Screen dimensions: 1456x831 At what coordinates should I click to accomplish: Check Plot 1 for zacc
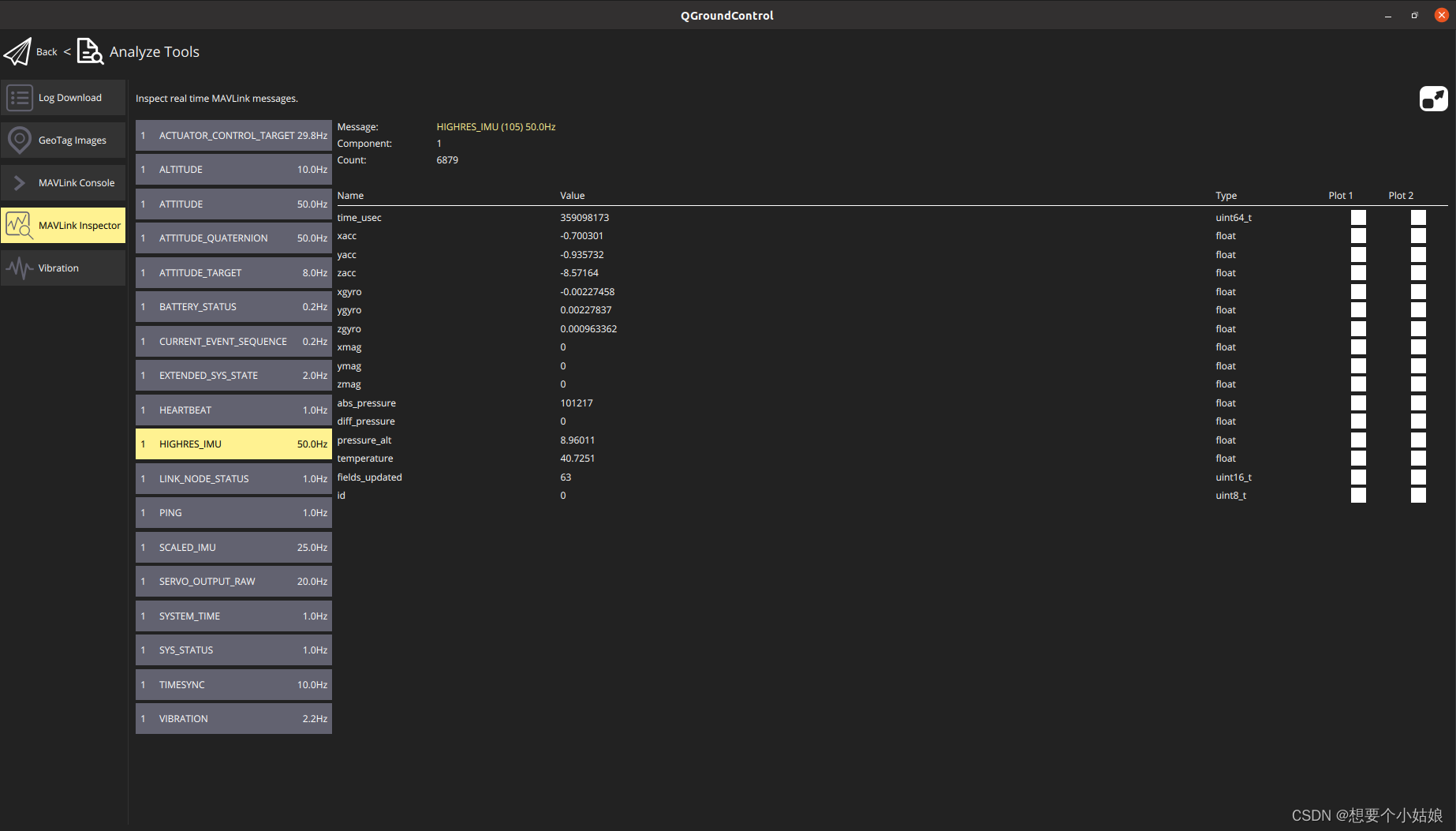click(x=1358, y=273)
